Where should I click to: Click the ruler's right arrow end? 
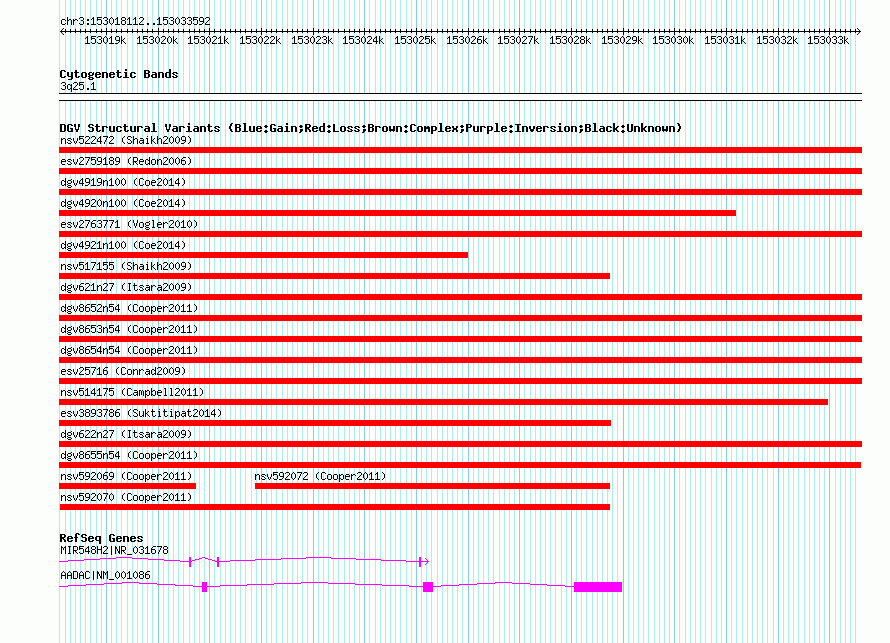pos(859,31)
